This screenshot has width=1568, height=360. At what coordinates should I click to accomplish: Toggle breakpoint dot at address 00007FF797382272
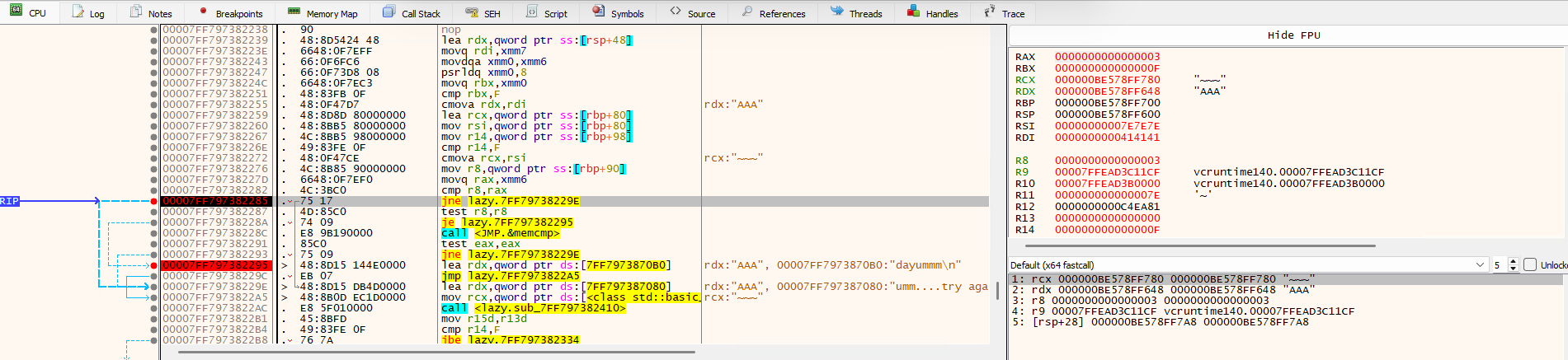154,158
